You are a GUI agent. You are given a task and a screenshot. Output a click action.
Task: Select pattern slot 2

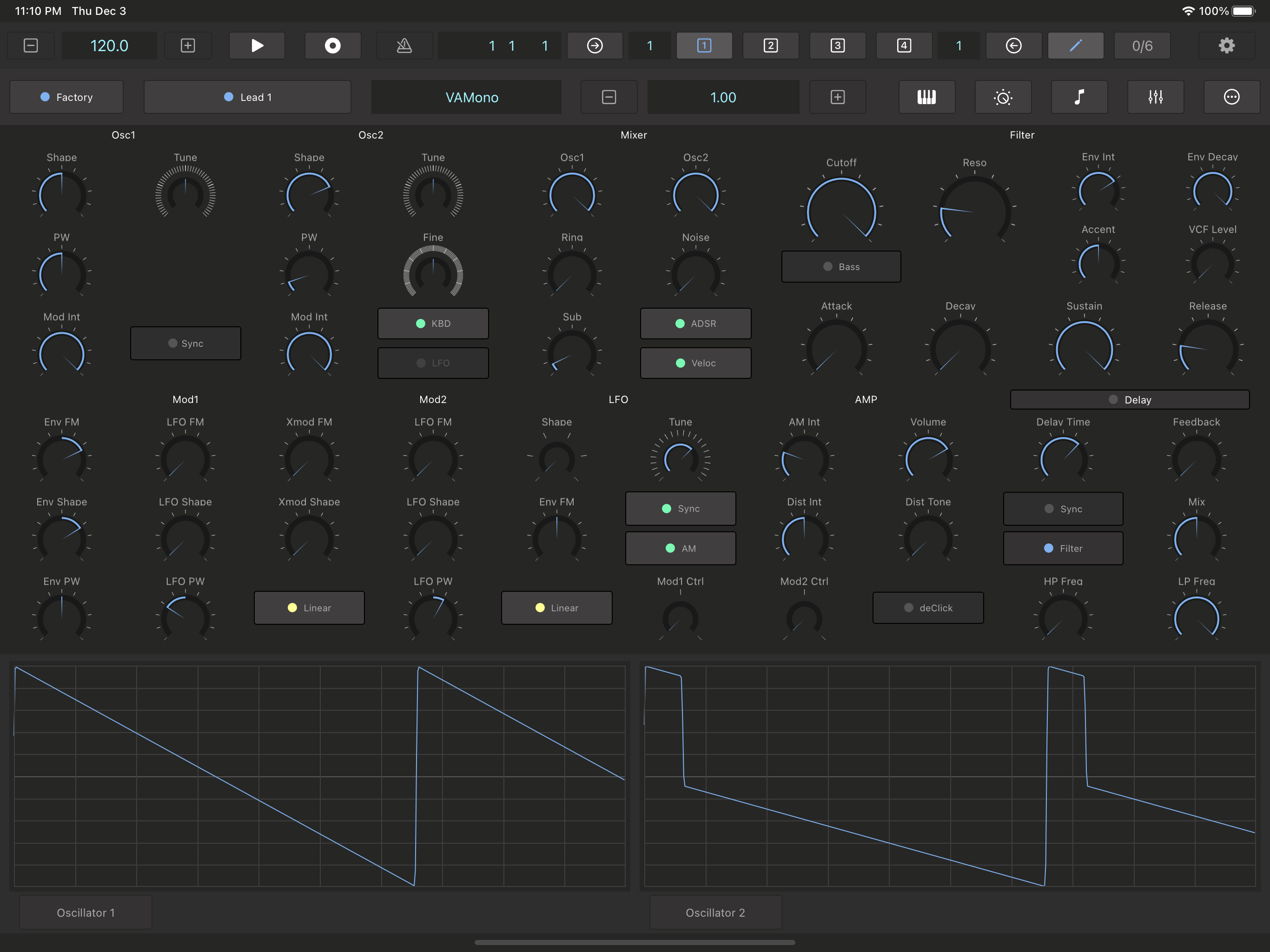point(770,46)
